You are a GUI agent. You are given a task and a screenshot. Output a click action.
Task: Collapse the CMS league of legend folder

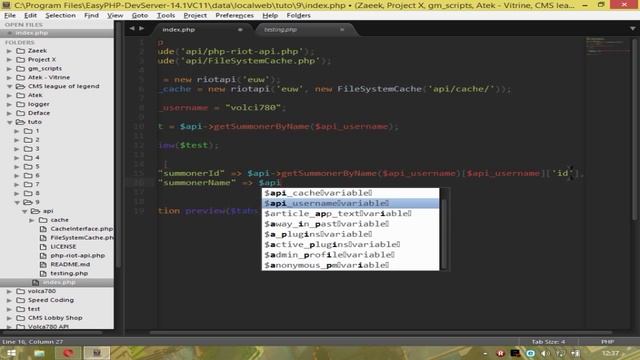tap(9, 86)
